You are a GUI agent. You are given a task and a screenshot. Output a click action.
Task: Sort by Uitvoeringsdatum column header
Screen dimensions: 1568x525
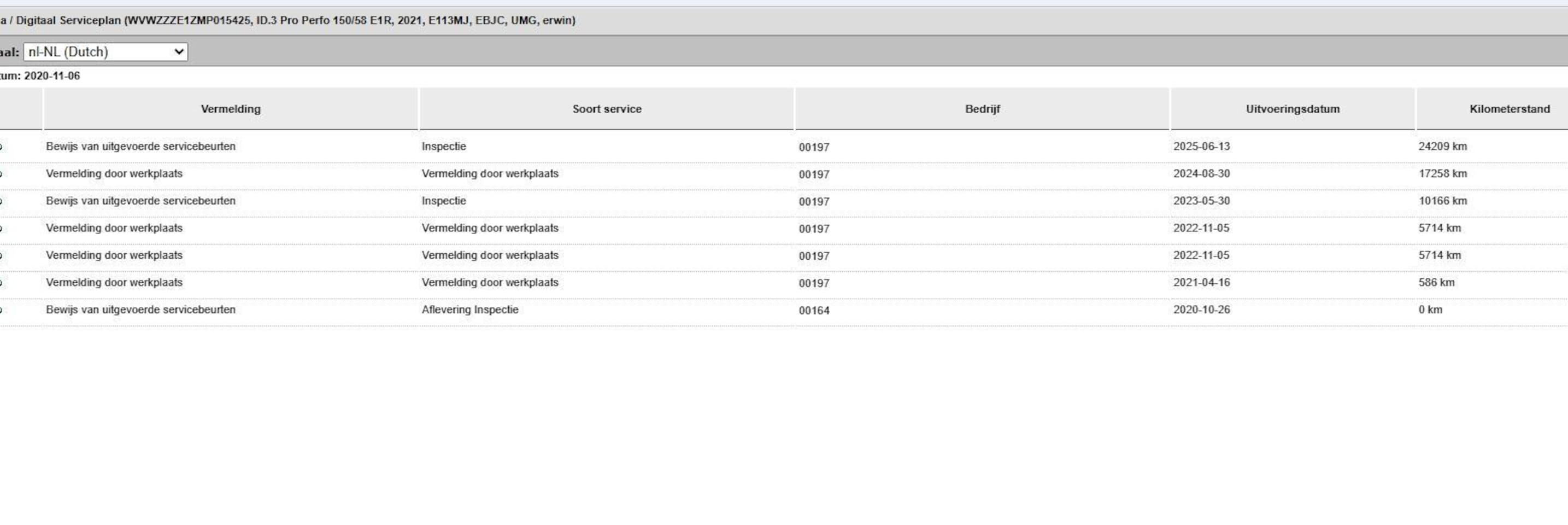pyautogui.click(x=1292, y=109)
